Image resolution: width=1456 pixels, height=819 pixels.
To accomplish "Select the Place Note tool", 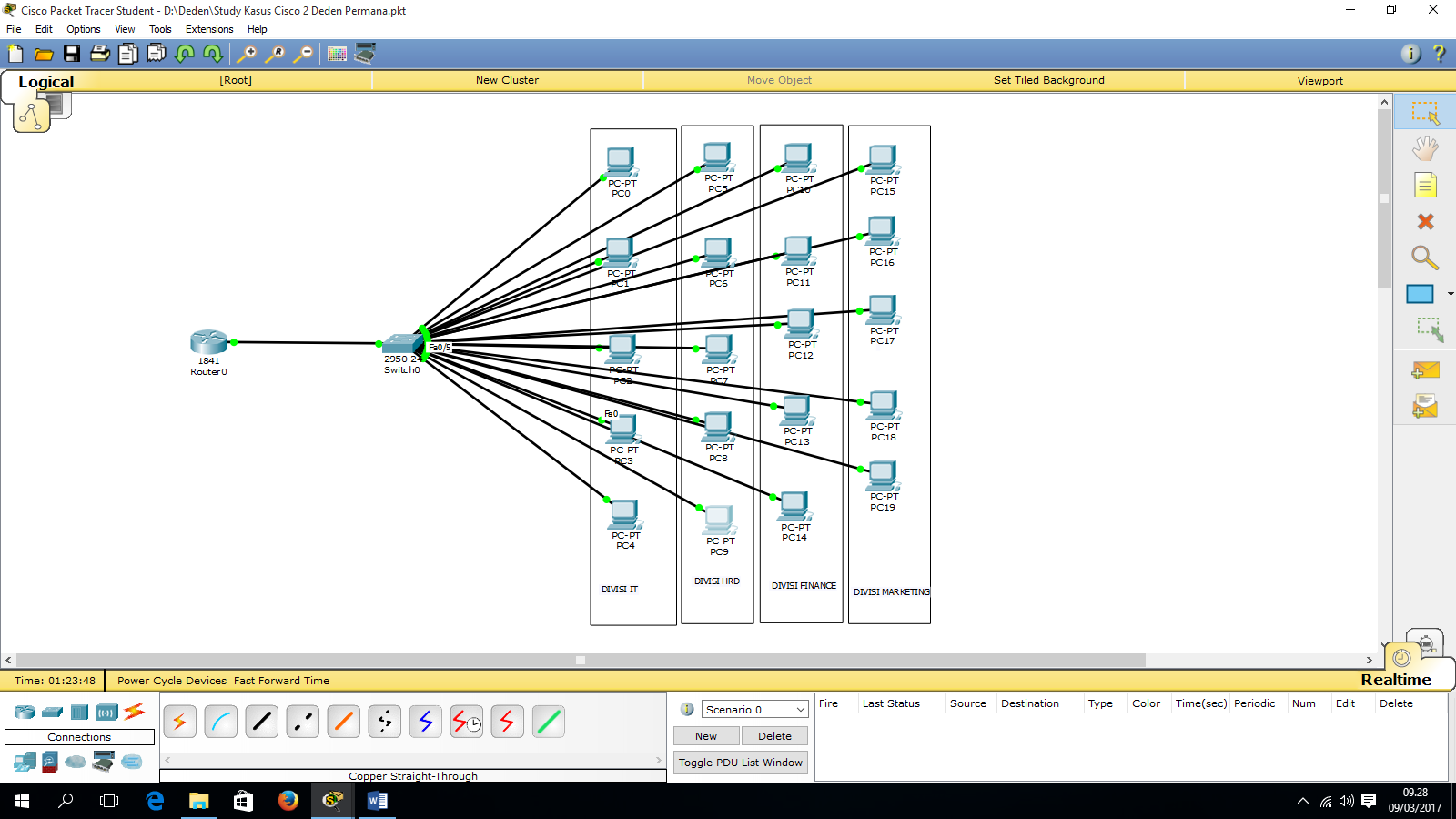I will (1425, 185).
